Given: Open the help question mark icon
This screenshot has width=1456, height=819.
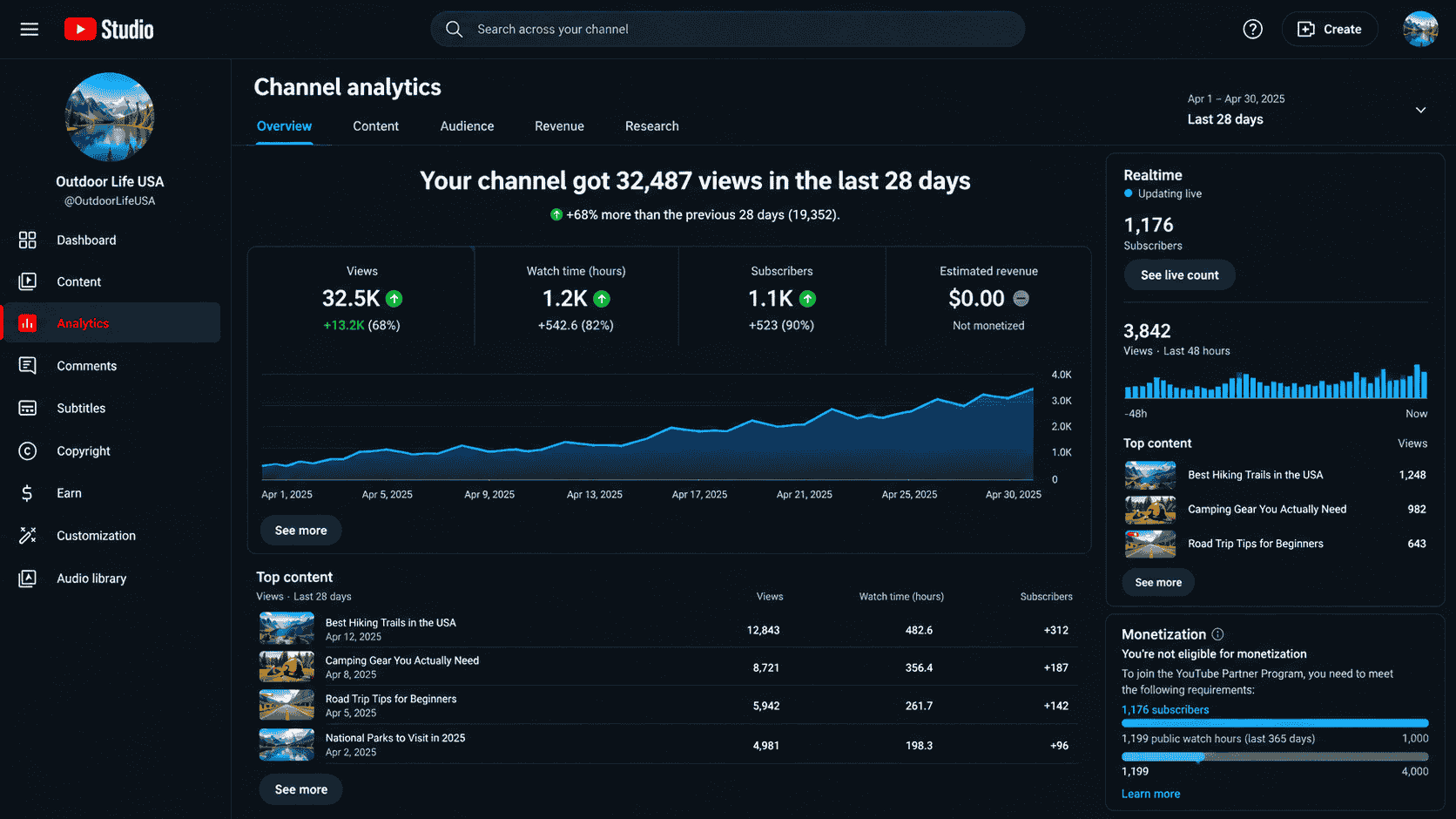Looking at the screenshot, I should [1252, 30].
